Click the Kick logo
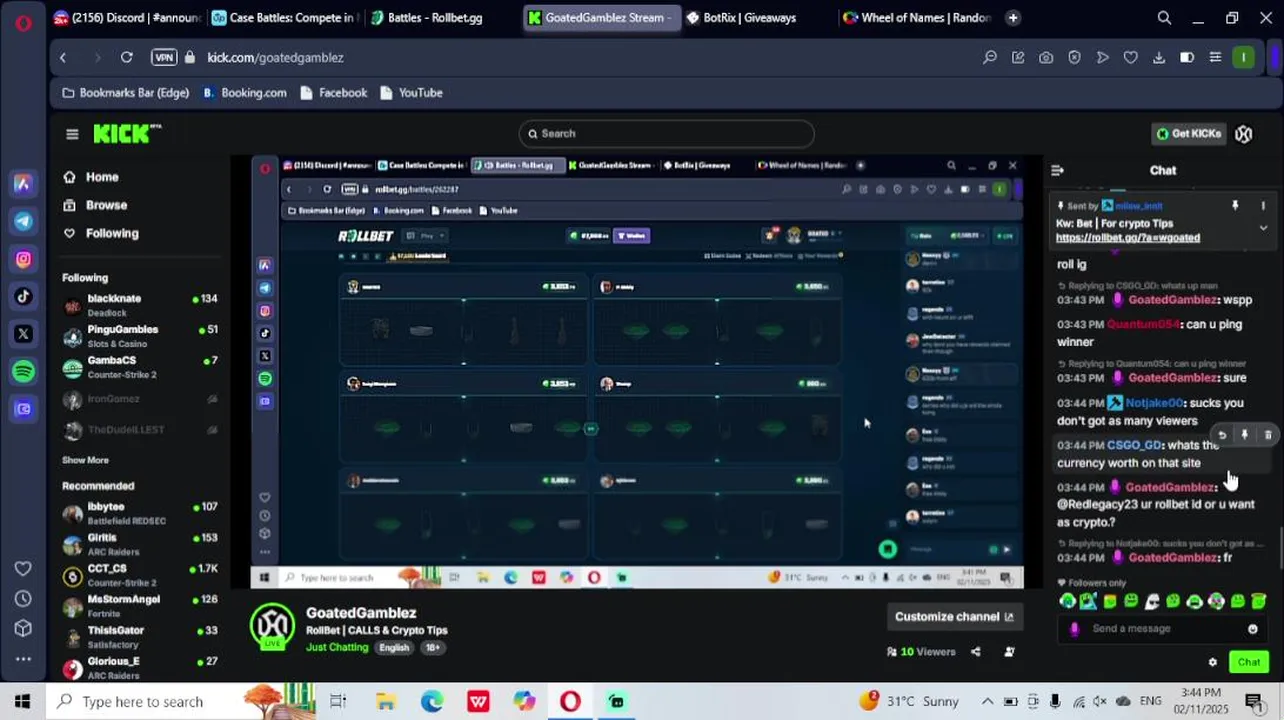 (127, 133)
